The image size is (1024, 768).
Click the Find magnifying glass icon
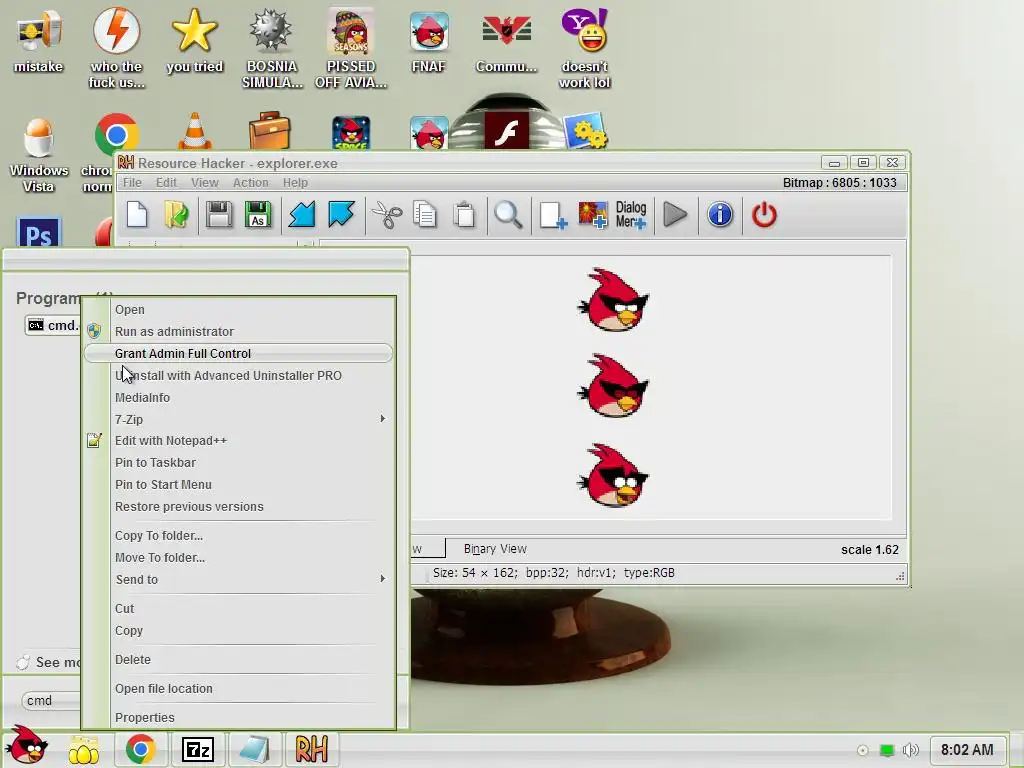508,215
